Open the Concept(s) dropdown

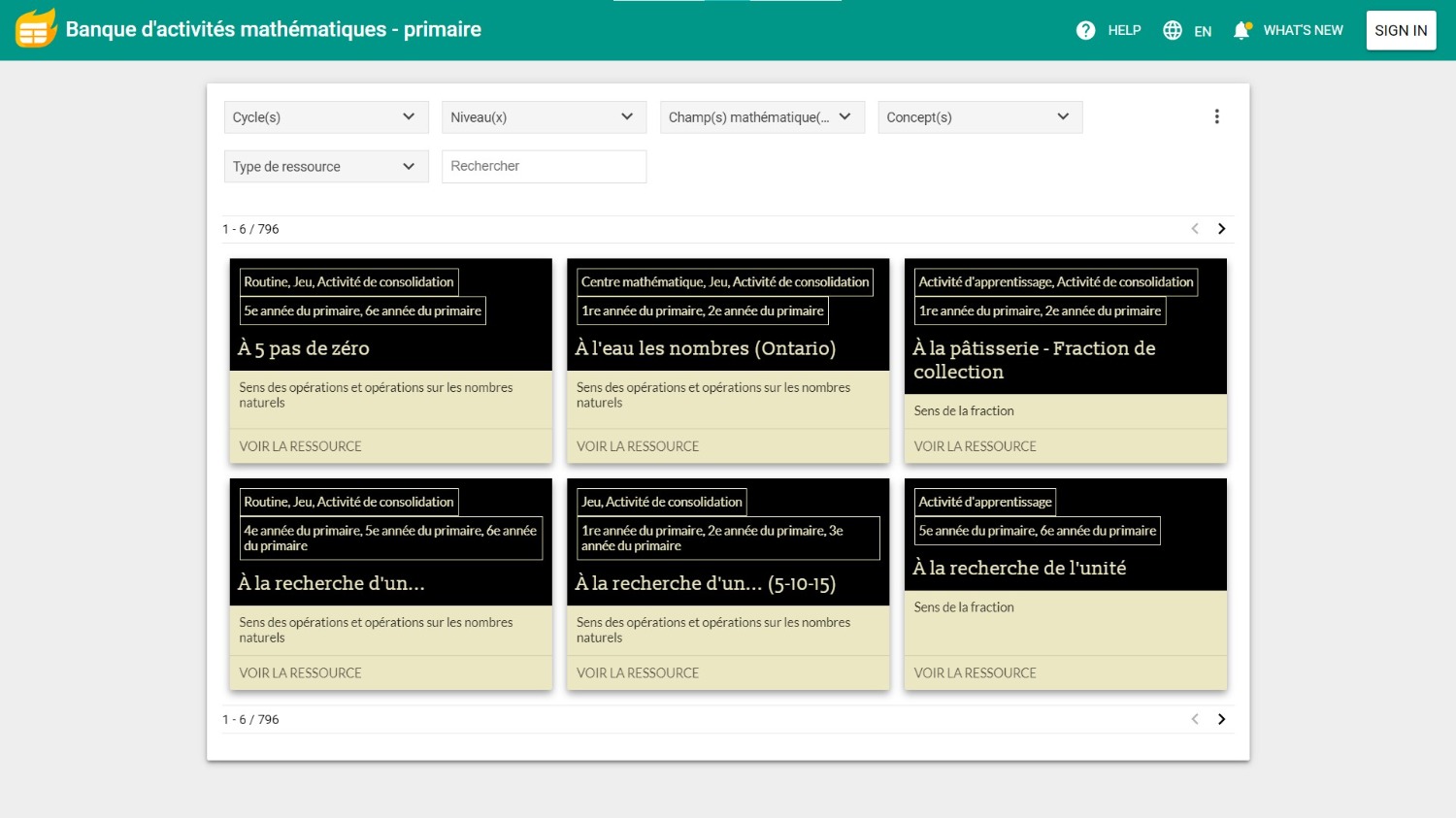(978, 117)
